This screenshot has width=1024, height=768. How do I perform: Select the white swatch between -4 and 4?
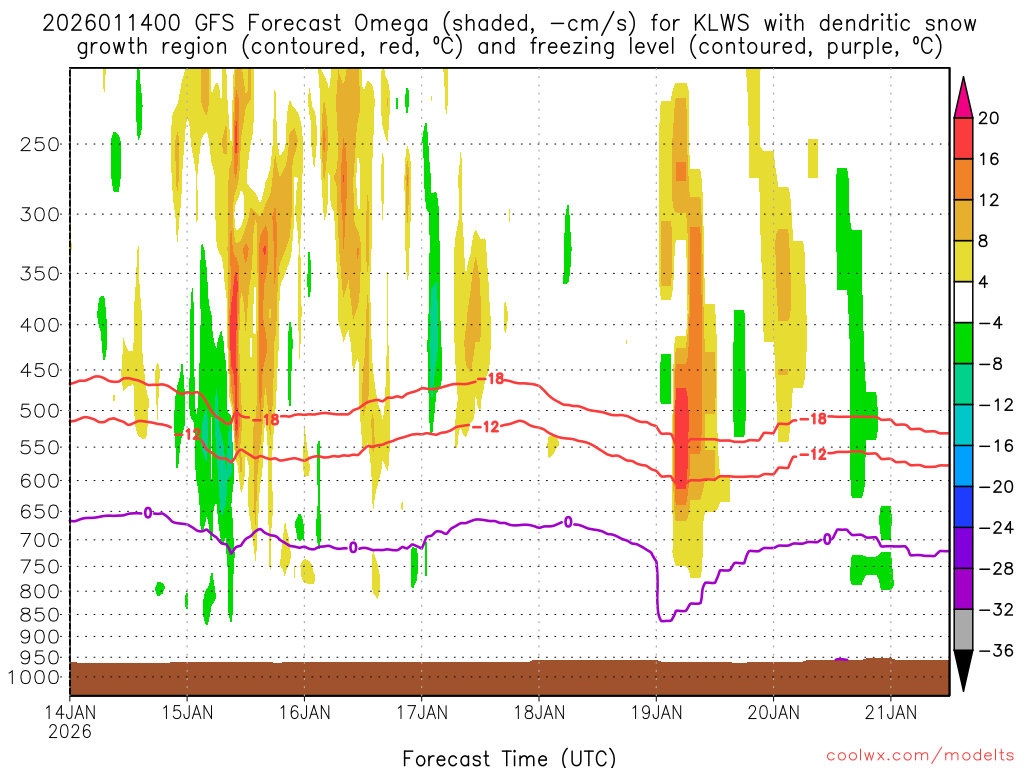pos(963,302)
